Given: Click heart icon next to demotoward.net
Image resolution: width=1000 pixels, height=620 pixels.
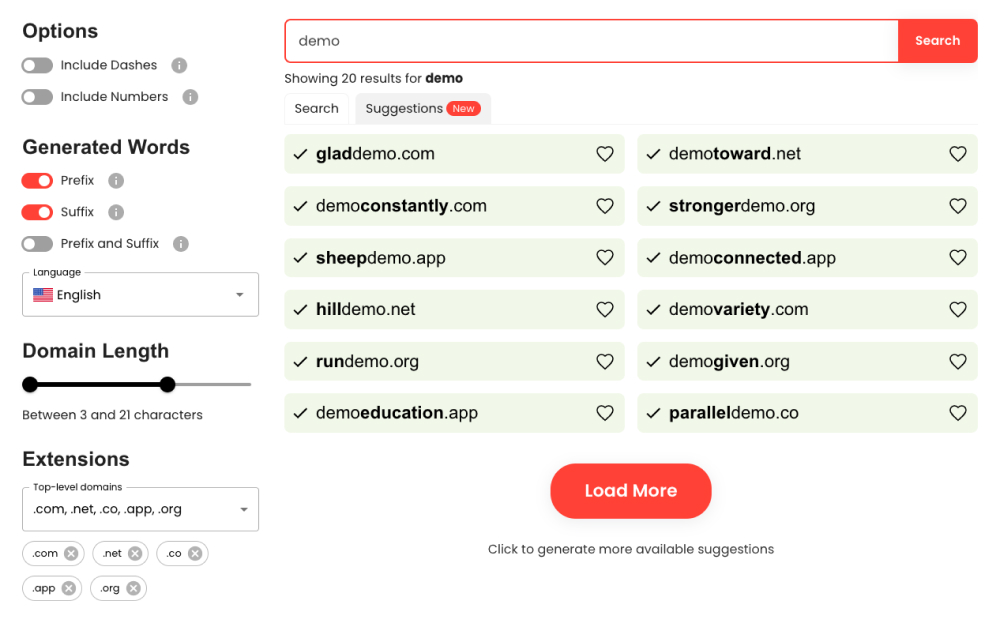Looking at the screenshot, I should click(x=958, y=154).
